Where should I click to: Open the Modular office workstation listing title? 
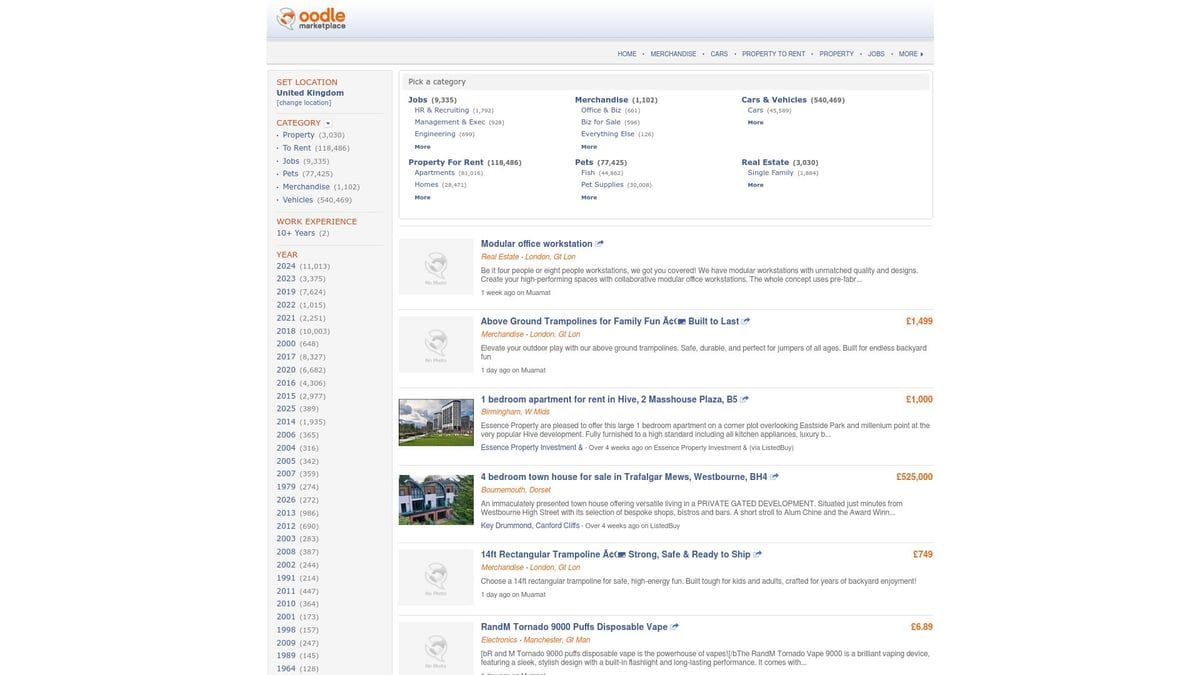(x=537, y=244)
